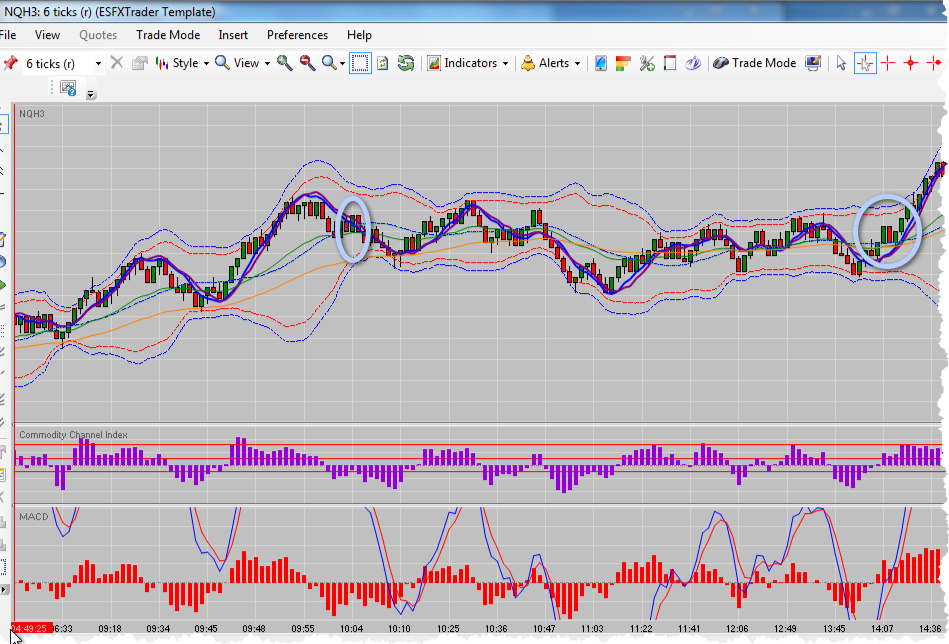This screenshot has height=644, width=949.
Task: Open the 6 ticks (r) interval dropdown
Action: (99, 64)
